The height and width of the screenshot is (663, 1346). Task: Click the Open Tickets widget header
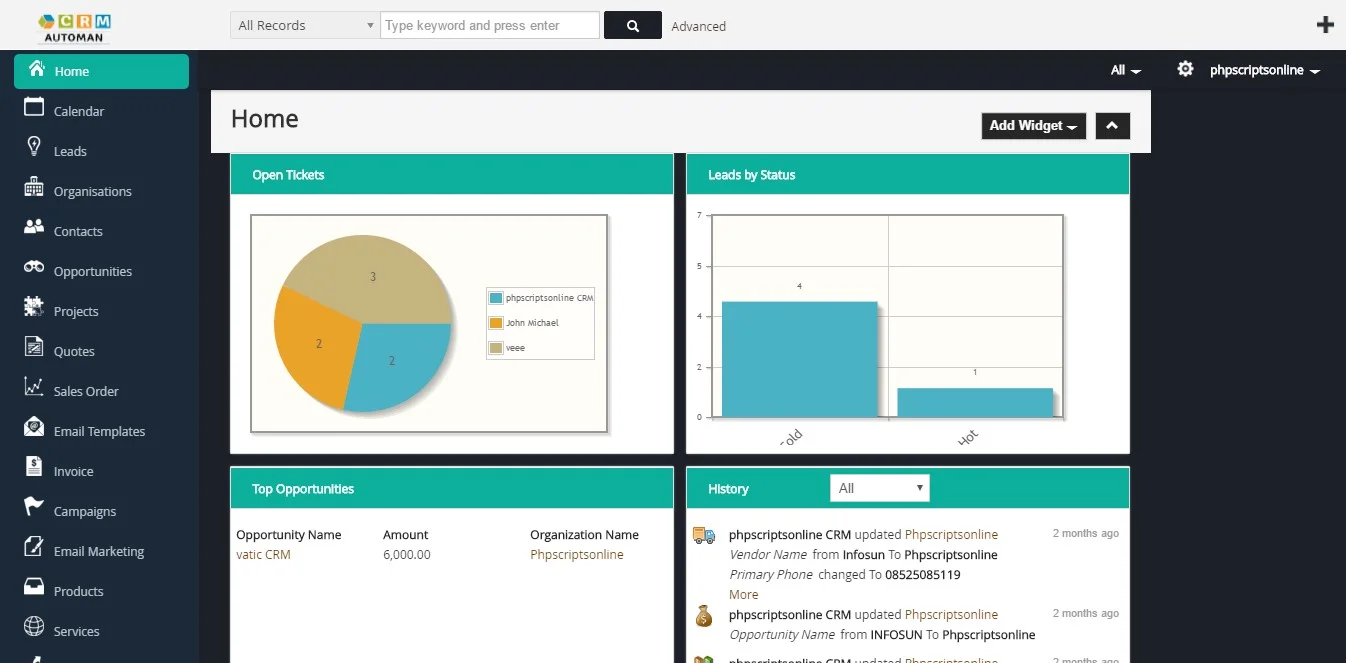[452, 175]
